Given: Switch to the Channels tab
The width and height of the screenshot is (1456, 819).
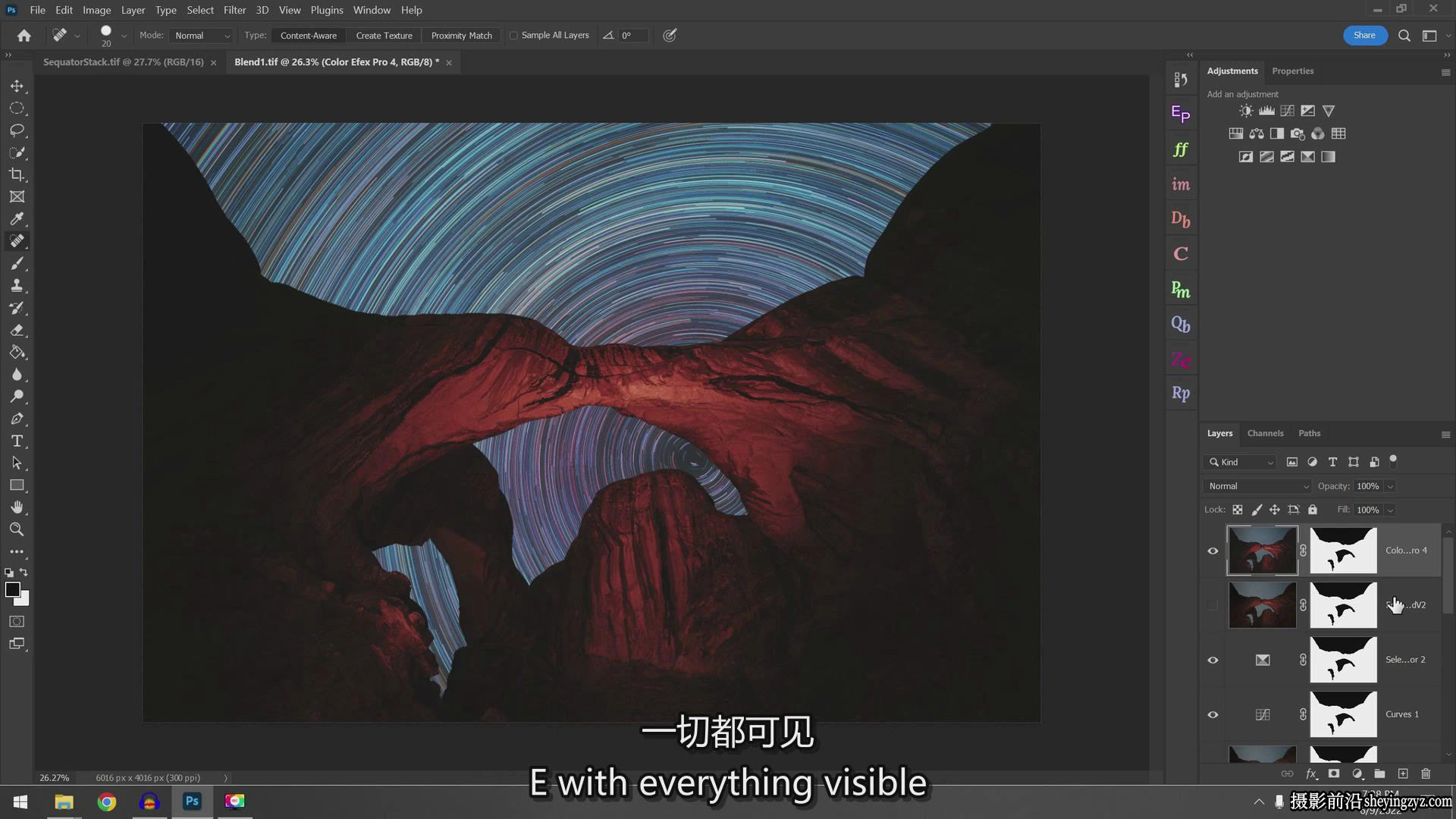Looking at the screenshot, I should pyautogui.click(x=1265, y=433).
